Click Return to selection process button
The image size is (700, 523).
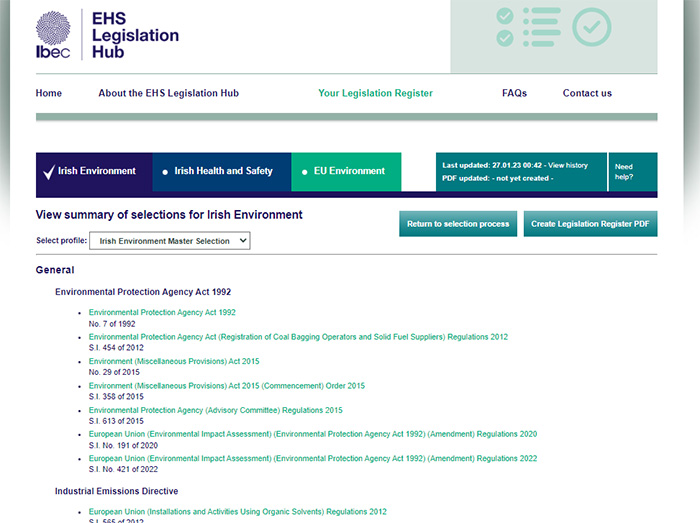click(x=458, y=224)
